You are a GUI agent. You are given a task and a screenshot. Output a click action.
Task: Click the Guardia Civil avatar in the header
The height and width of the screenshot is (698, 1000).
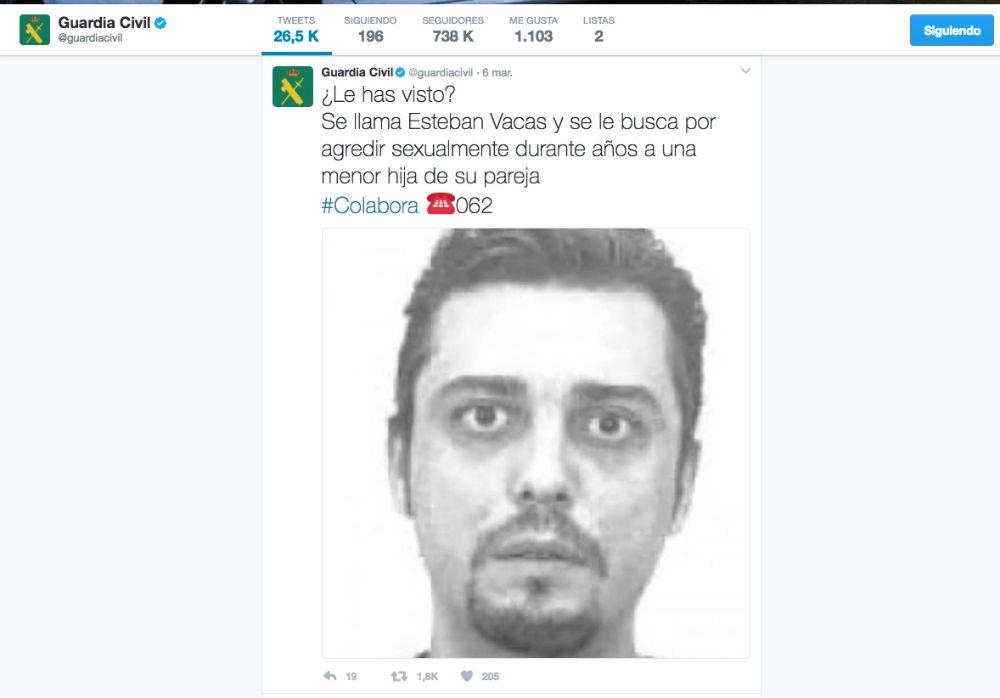point(34,29)
